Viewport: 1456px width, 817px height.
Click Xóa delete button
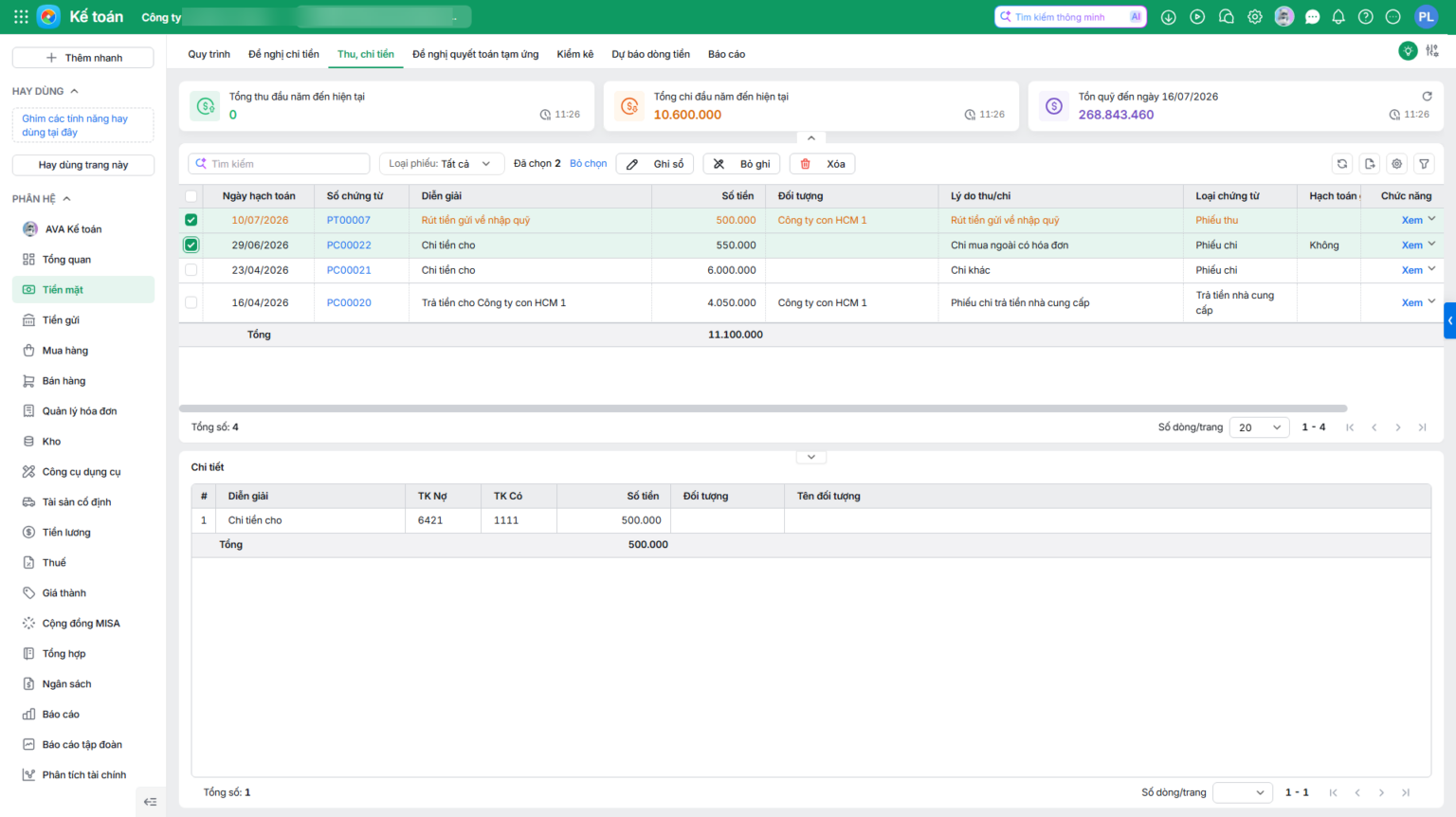(823, 164)
